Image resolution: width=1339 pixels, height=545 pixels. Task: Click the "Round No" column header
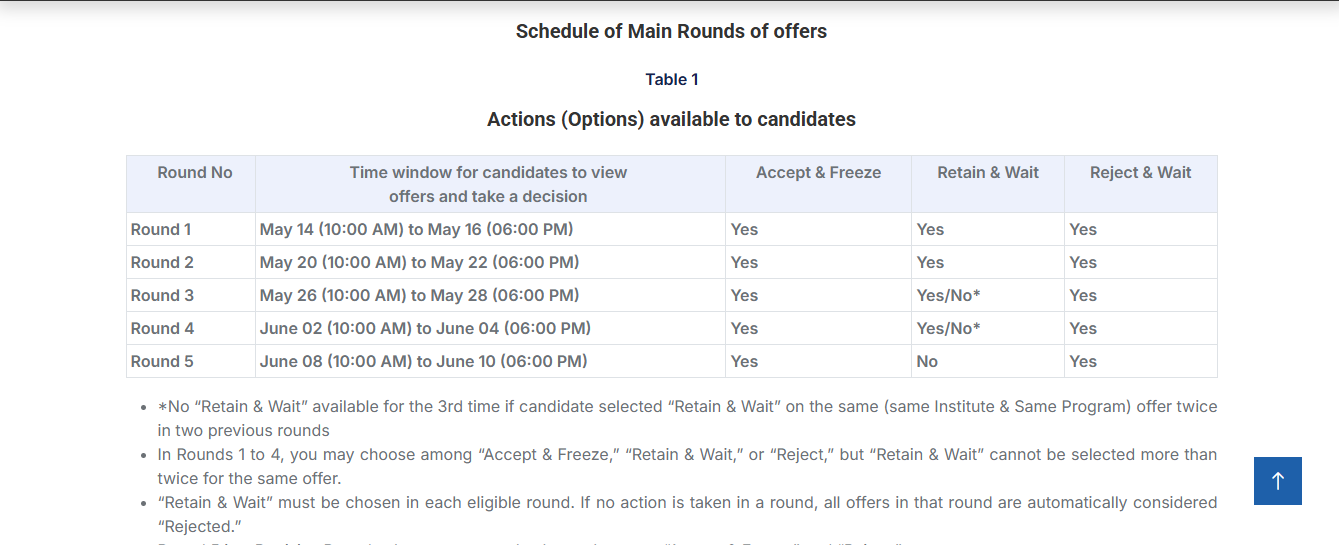pos(194,173)
